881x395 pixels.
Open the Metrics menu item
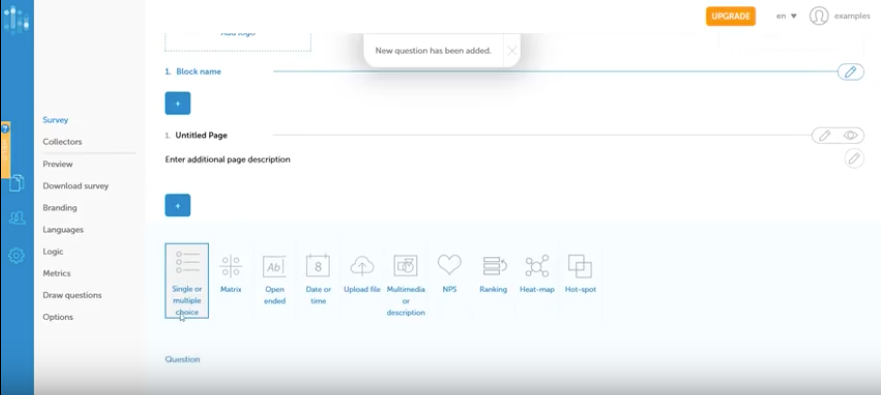coord(57,274)
